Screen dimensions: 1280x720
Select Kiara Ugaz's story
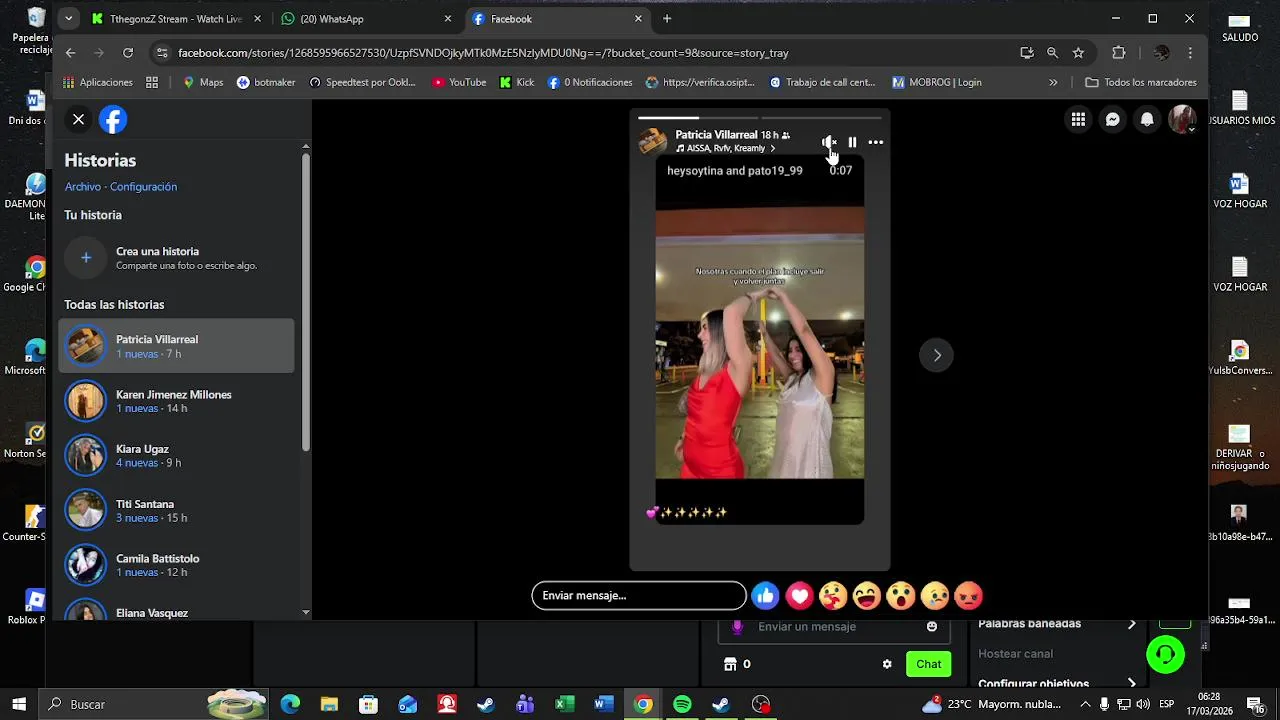177,456
